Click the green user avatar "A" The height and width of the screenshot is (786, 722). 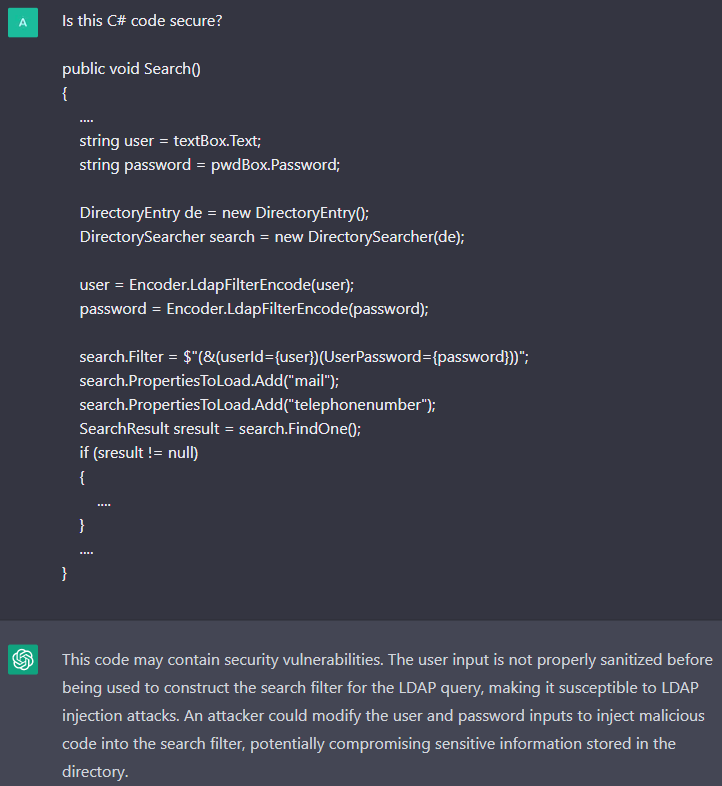coord(23,21)
